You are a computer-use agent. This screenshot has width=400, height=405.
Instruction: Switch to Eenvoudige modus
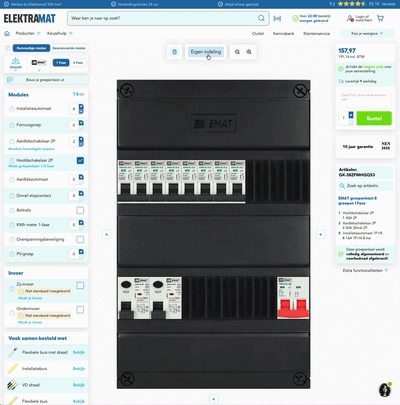click(x=32, y=48)
